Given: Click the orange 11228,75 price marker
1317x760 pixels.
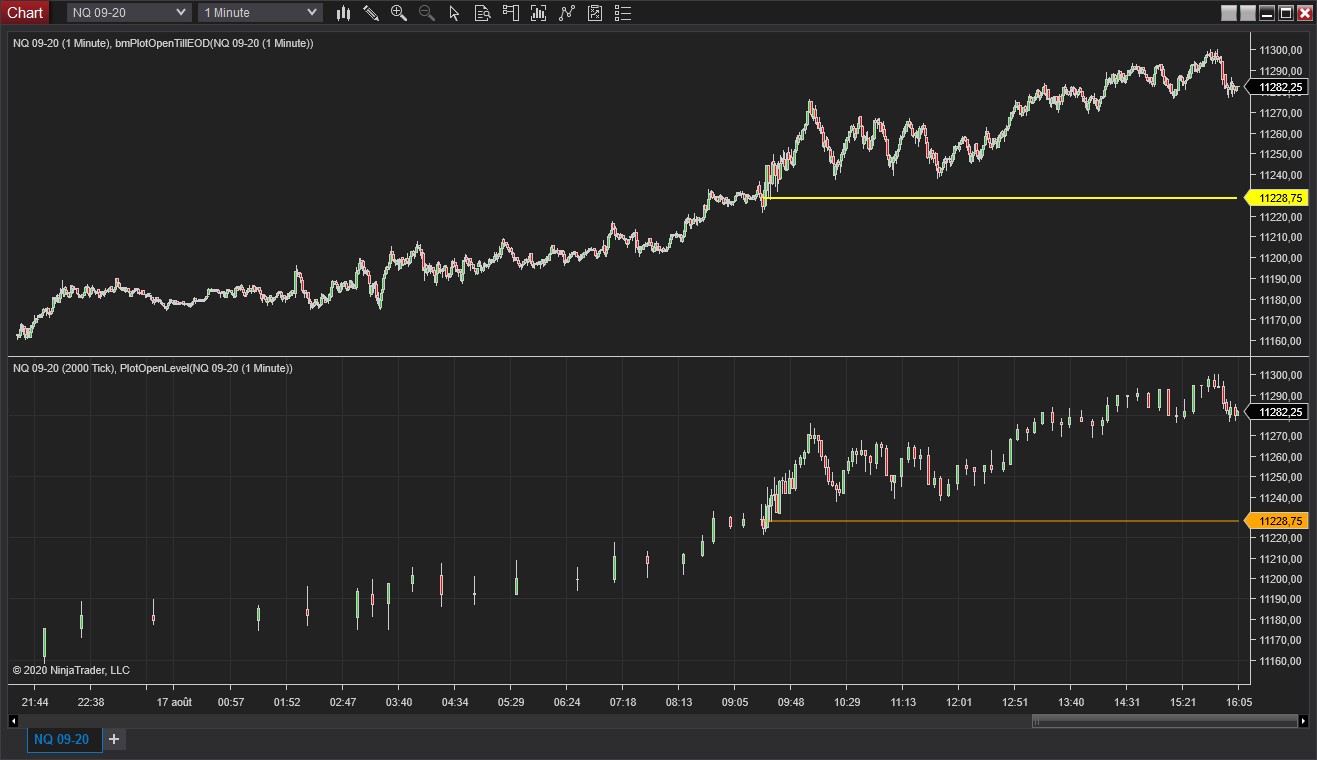Looking at the screenshot, I should (x=1278, y=521).
